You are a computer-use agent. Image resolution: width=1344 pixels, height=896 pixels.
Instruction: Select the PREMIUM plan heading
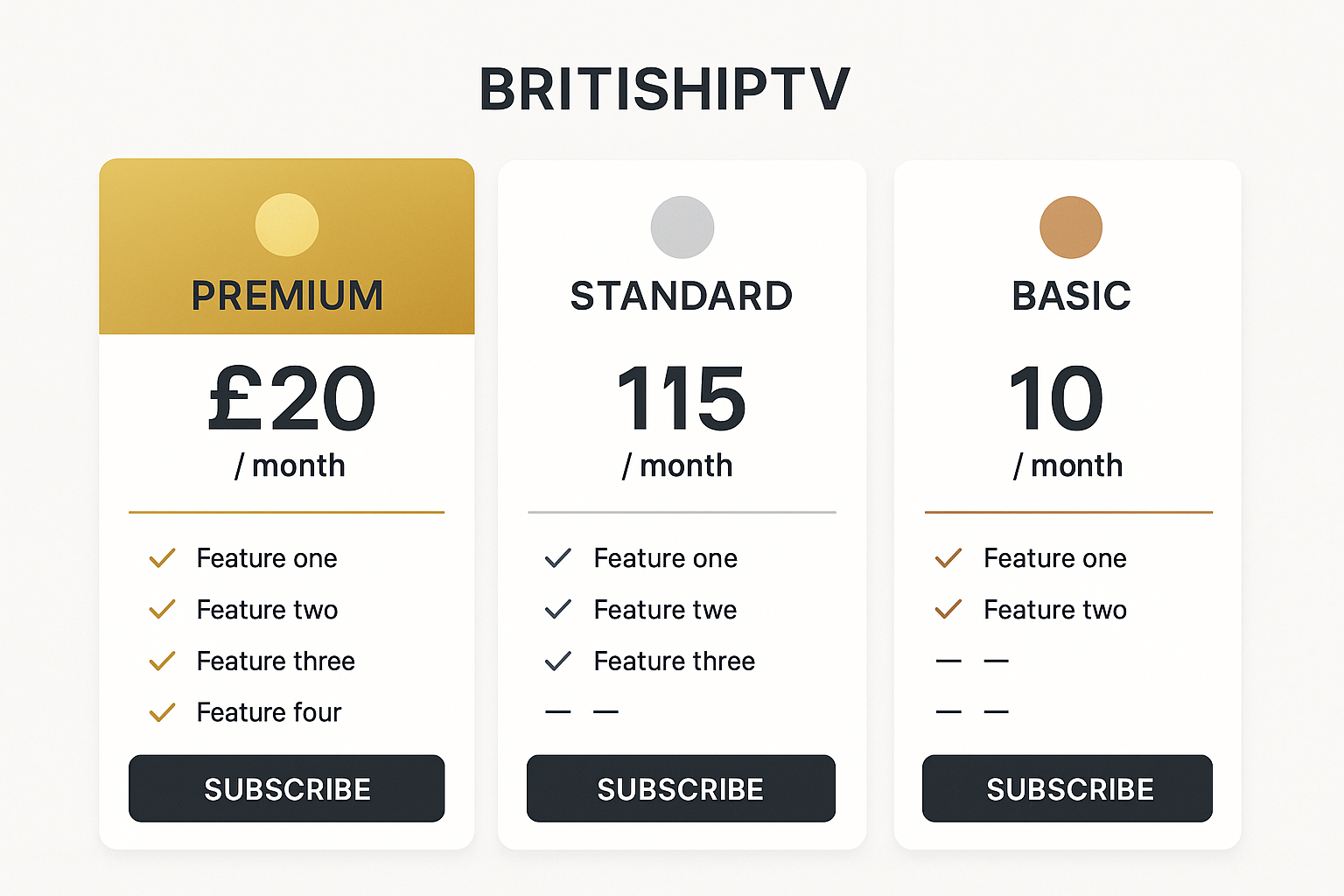click(287, 296)
